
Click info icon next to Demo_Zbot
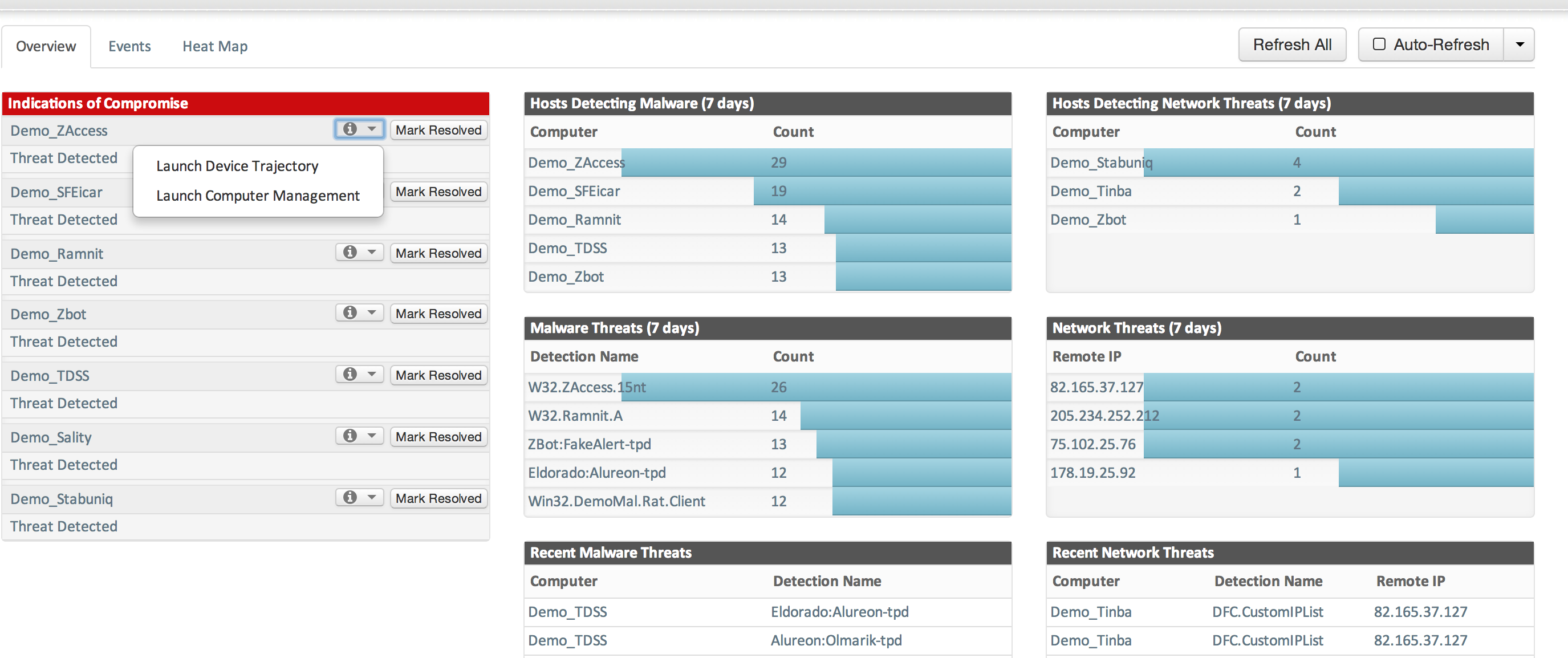tap(350, 313)
